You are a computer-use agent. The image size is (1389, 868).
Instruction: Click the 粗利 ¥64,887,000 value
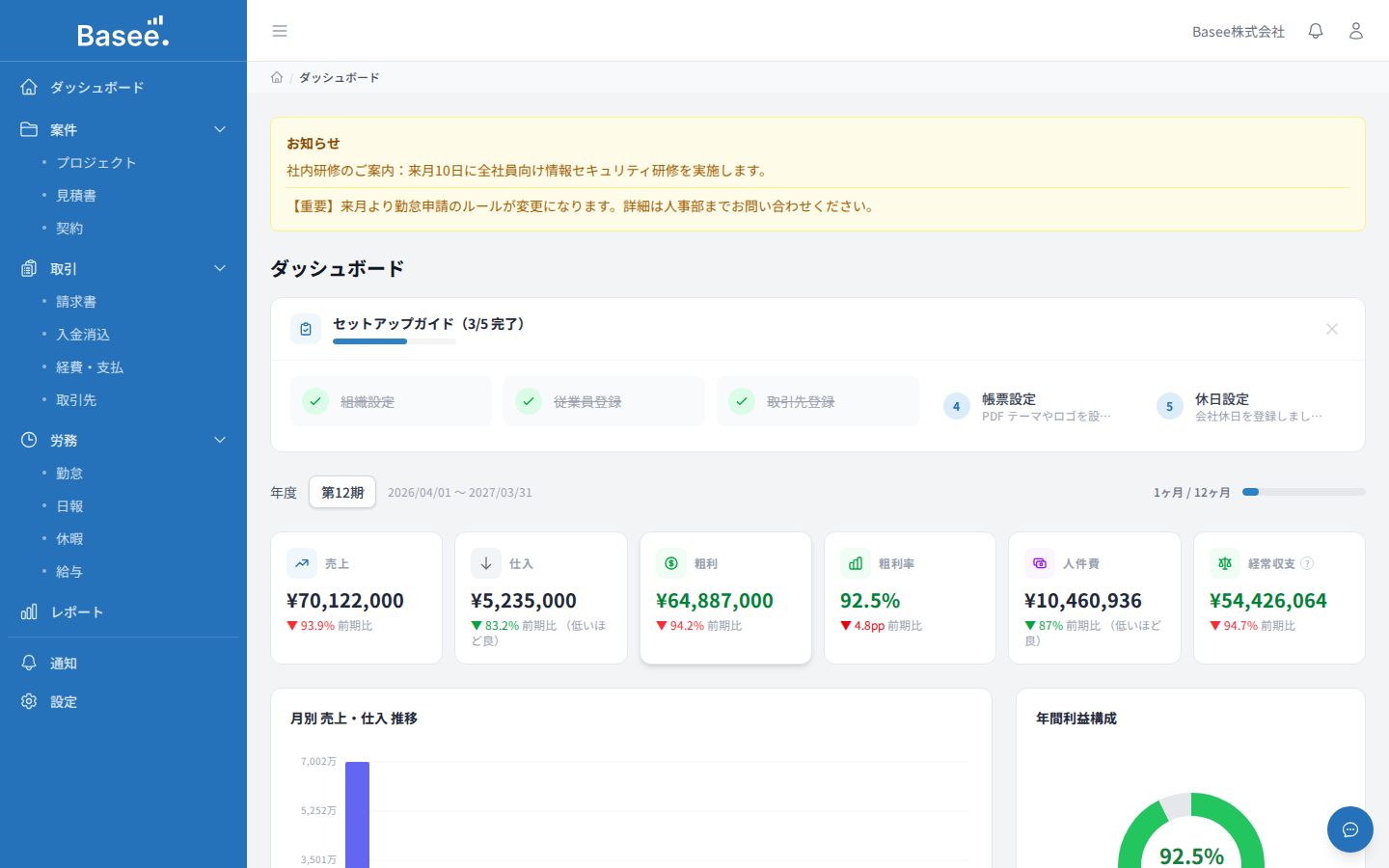click(715, 600)
